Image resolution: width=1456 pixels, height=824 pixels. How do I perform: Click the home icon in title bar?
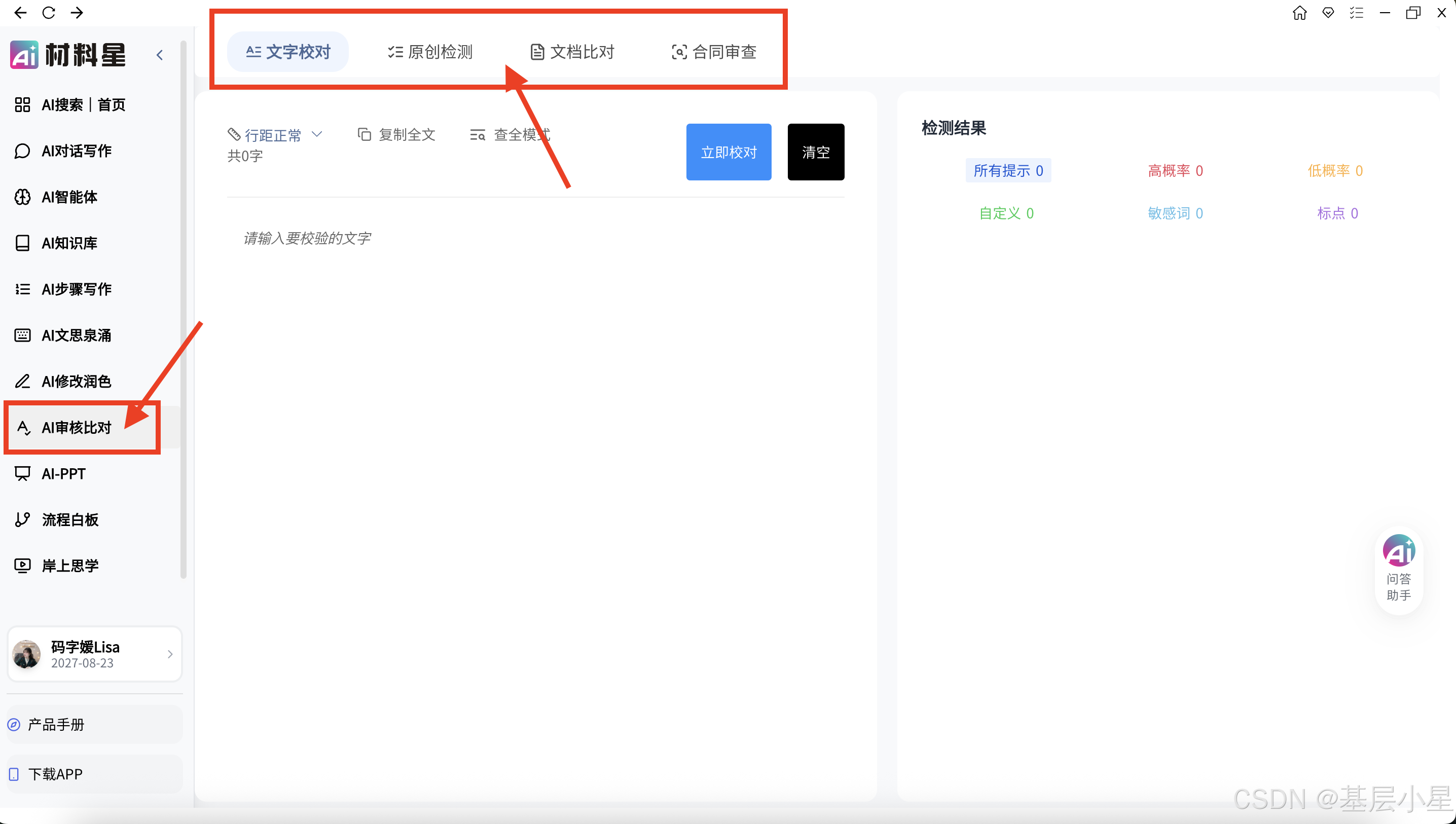pos(1299,13)
